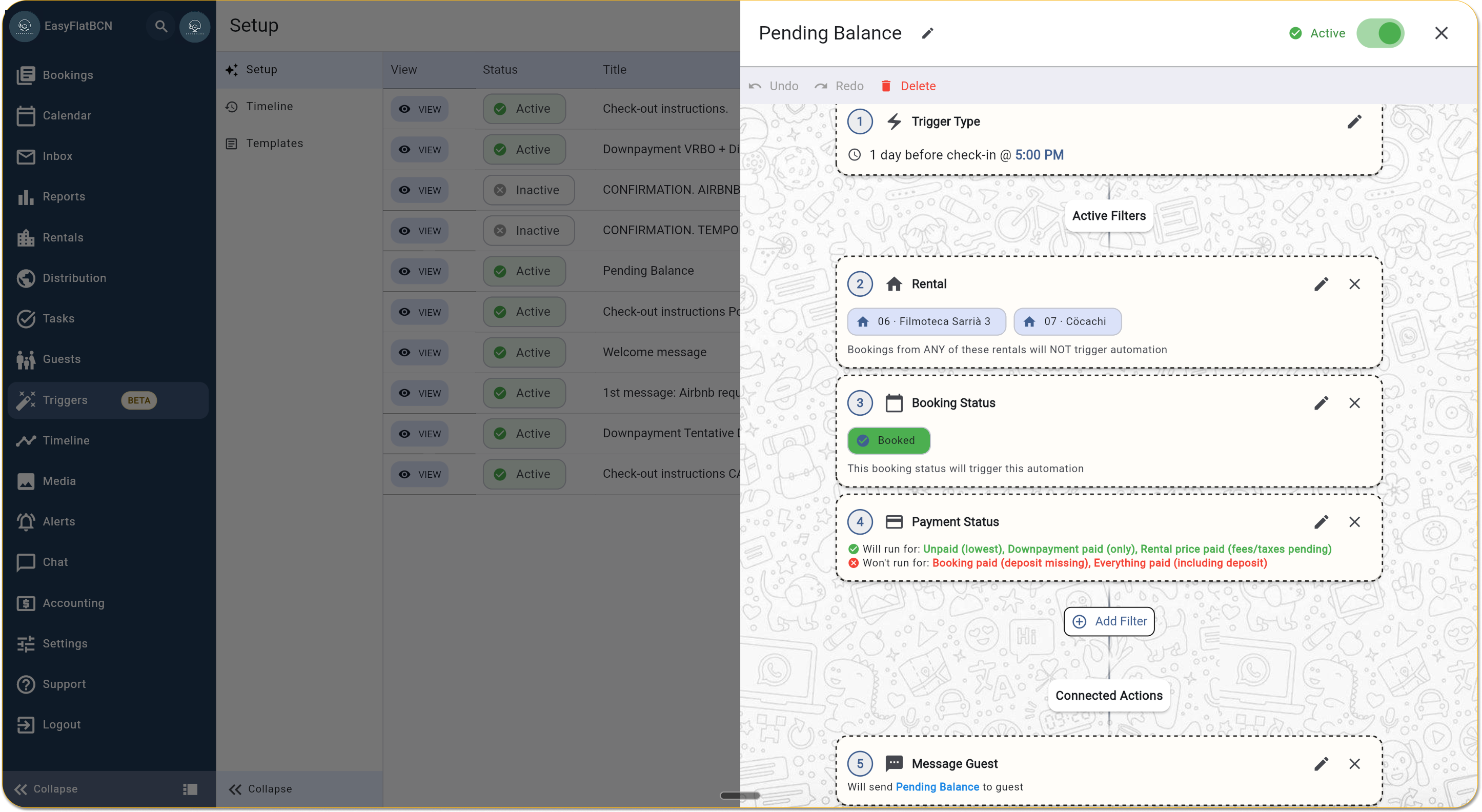Screen dimensions: 1482x812
Task: Remove the Rental filter
Action: (x=1354, y=283)
